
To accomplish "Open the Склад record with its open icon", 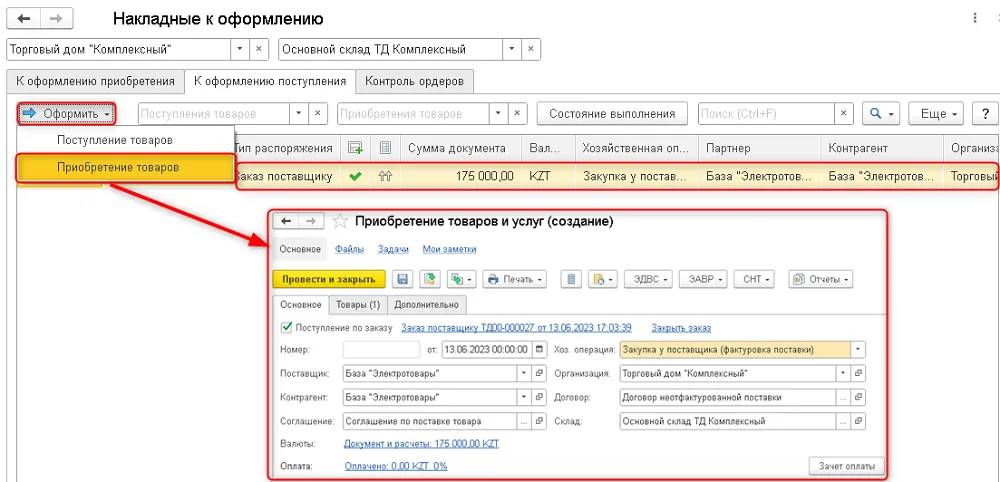I will [859, 421].
